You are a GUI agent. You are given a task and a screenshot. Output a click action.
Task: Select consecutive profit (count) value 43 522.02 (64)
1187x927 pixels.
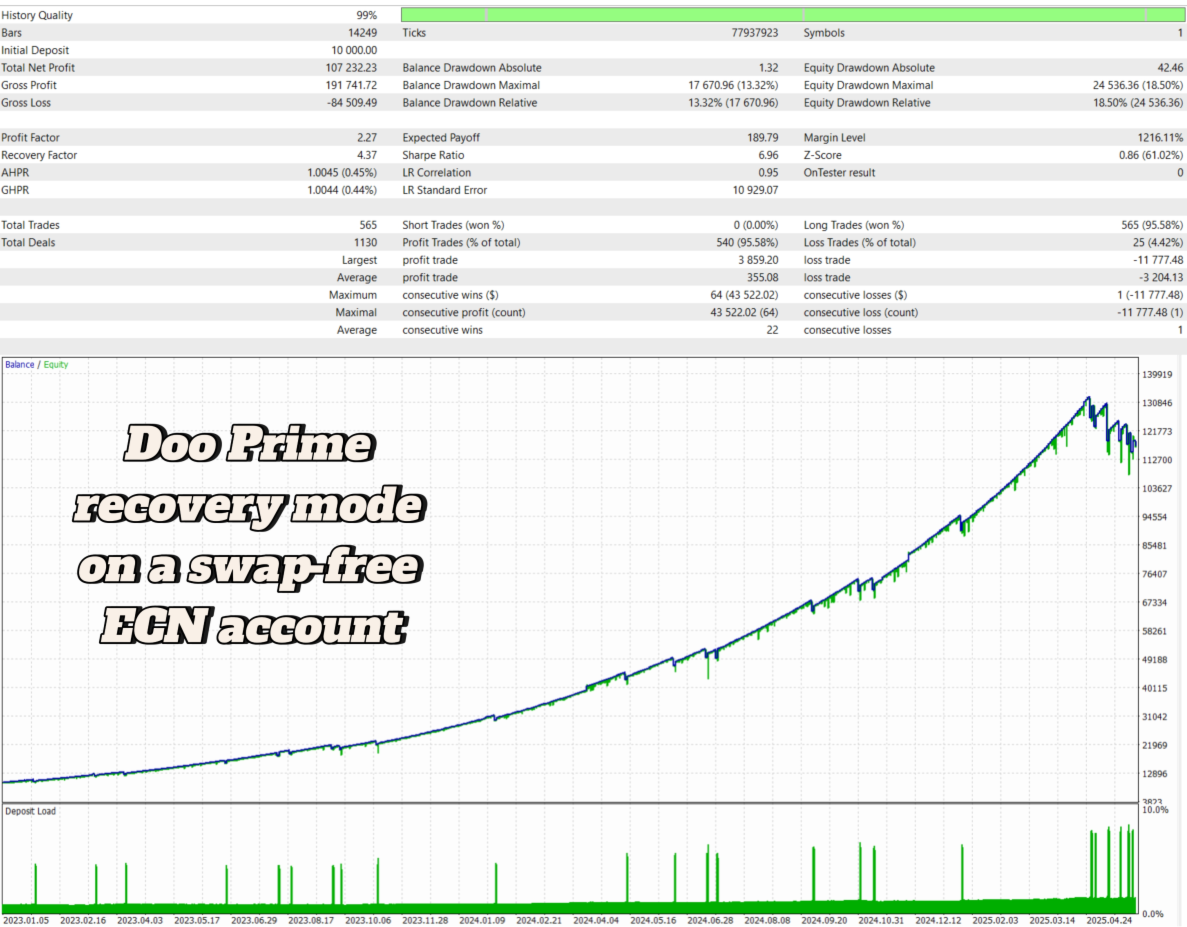pyautogui.click(x=744, y=311)
